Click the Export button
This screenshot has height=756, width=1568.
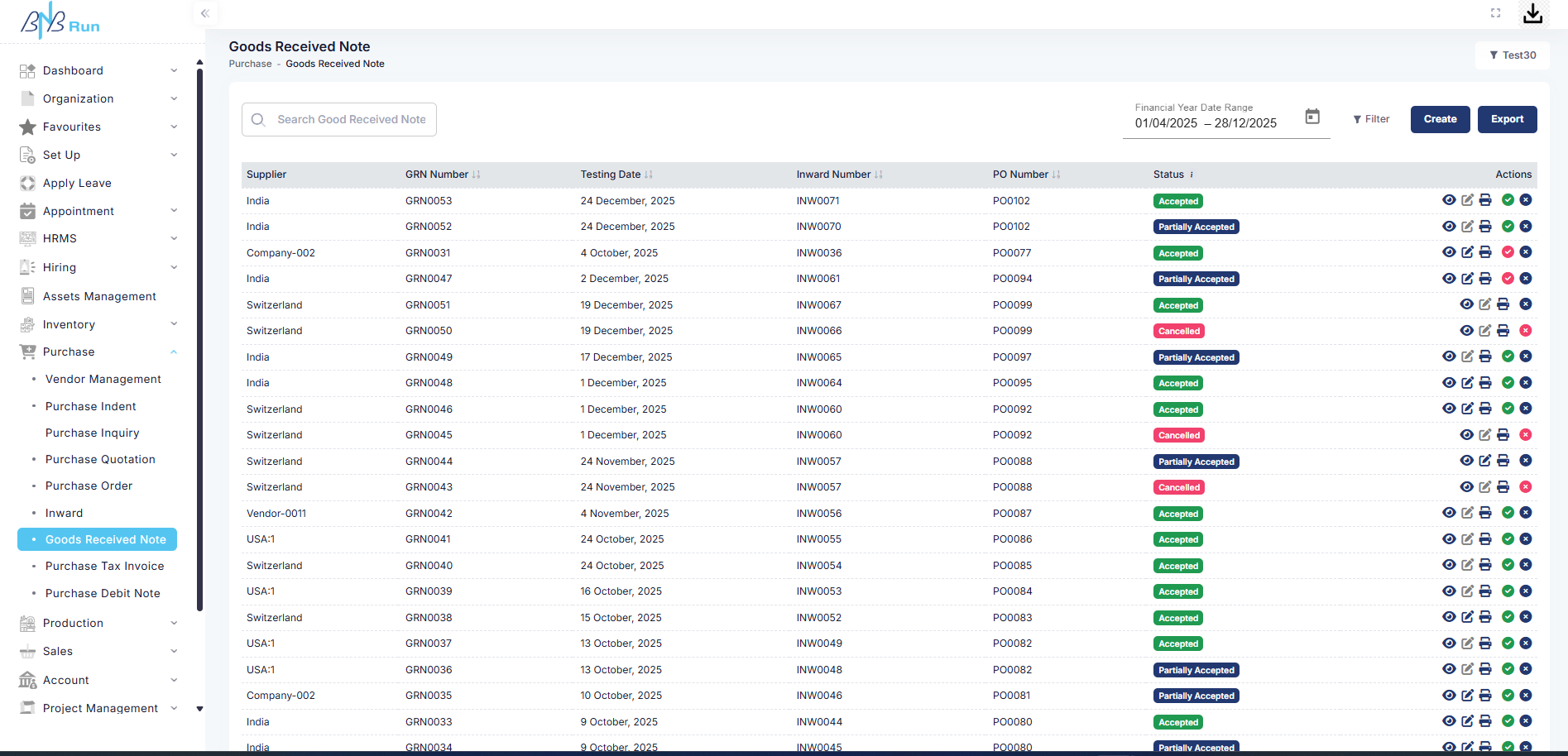tap(1507, 119)
